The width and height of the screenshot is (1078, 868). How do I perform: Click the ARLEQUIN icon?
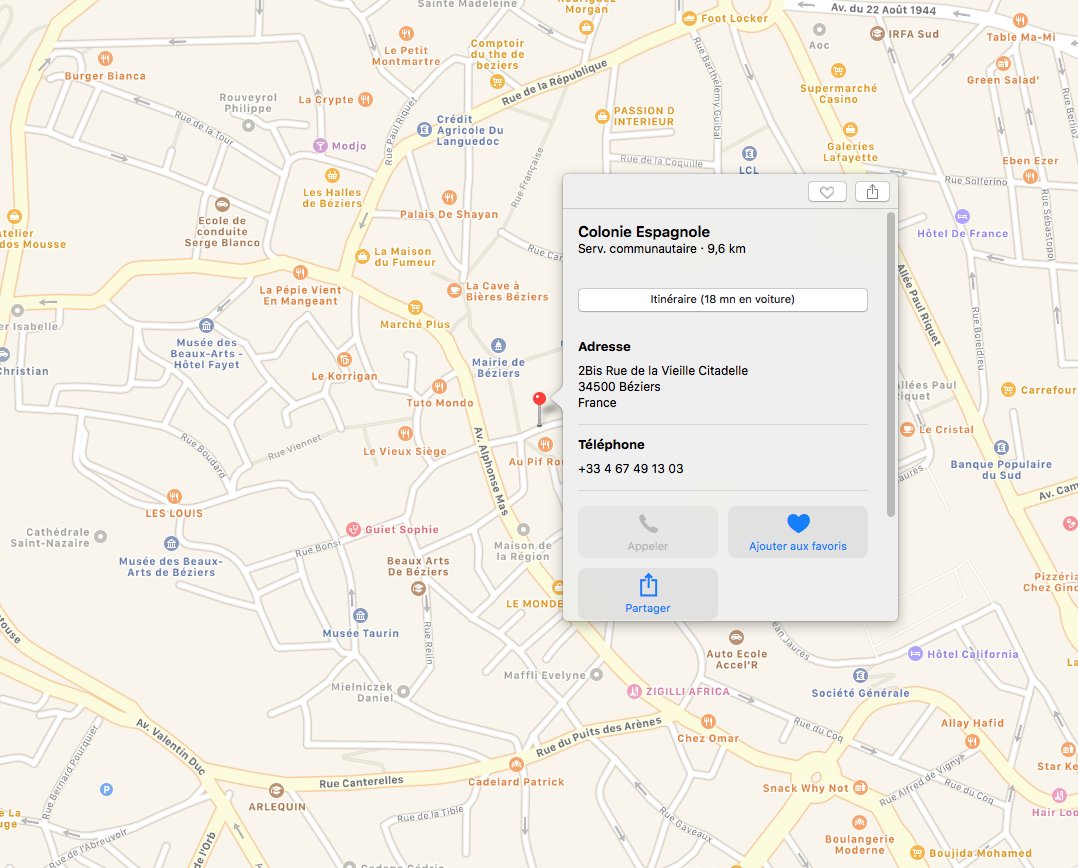point(276,790)
